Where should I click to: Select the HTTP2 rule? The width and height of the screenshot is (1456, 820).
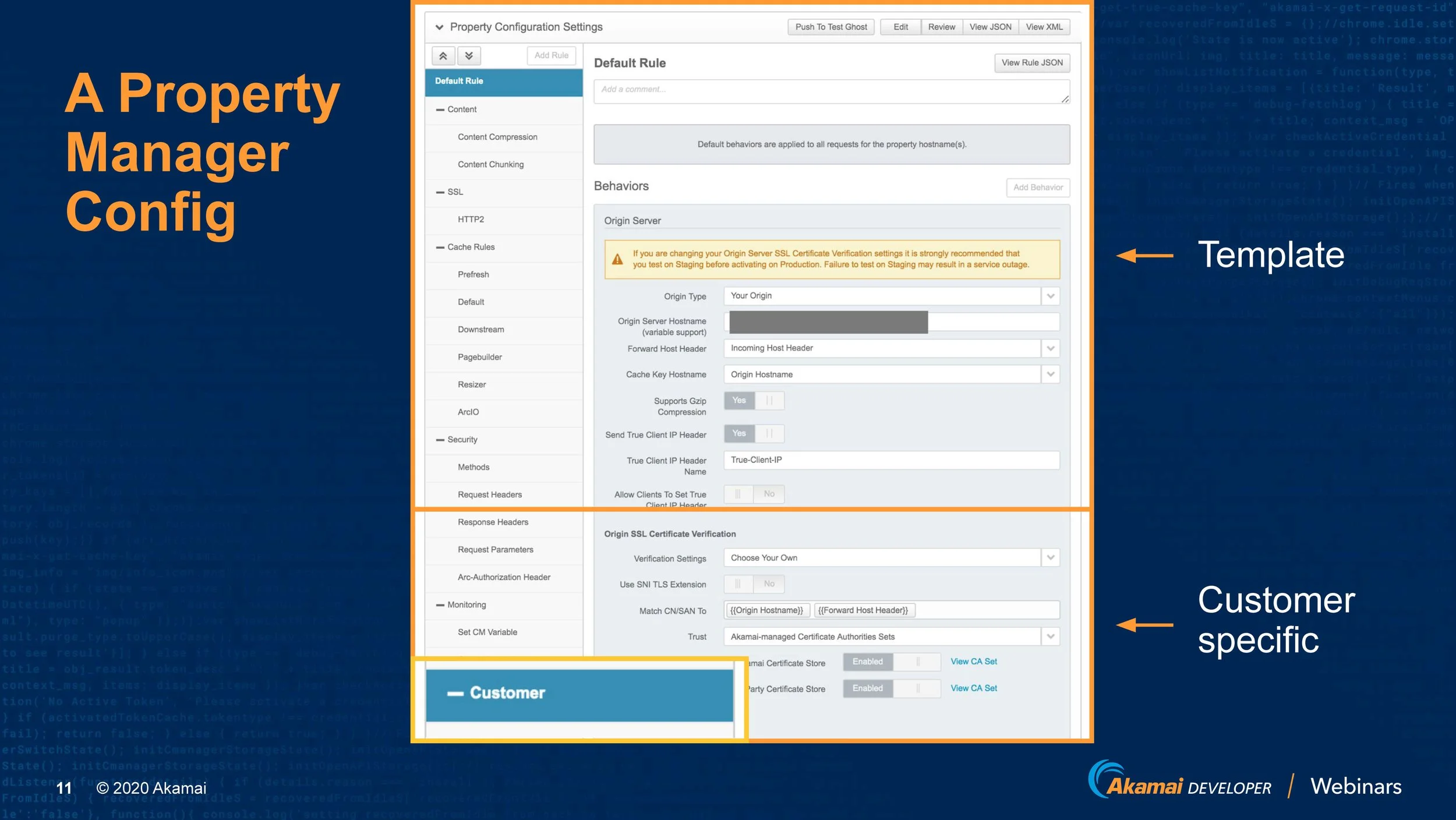[504, 220]
